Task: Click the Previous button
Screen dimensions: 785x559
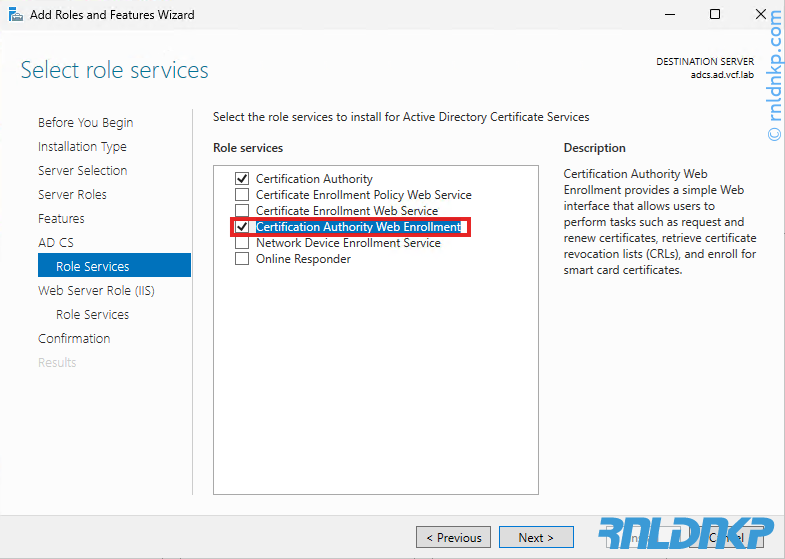Action: pyautogui.click(x=453, y=537)
